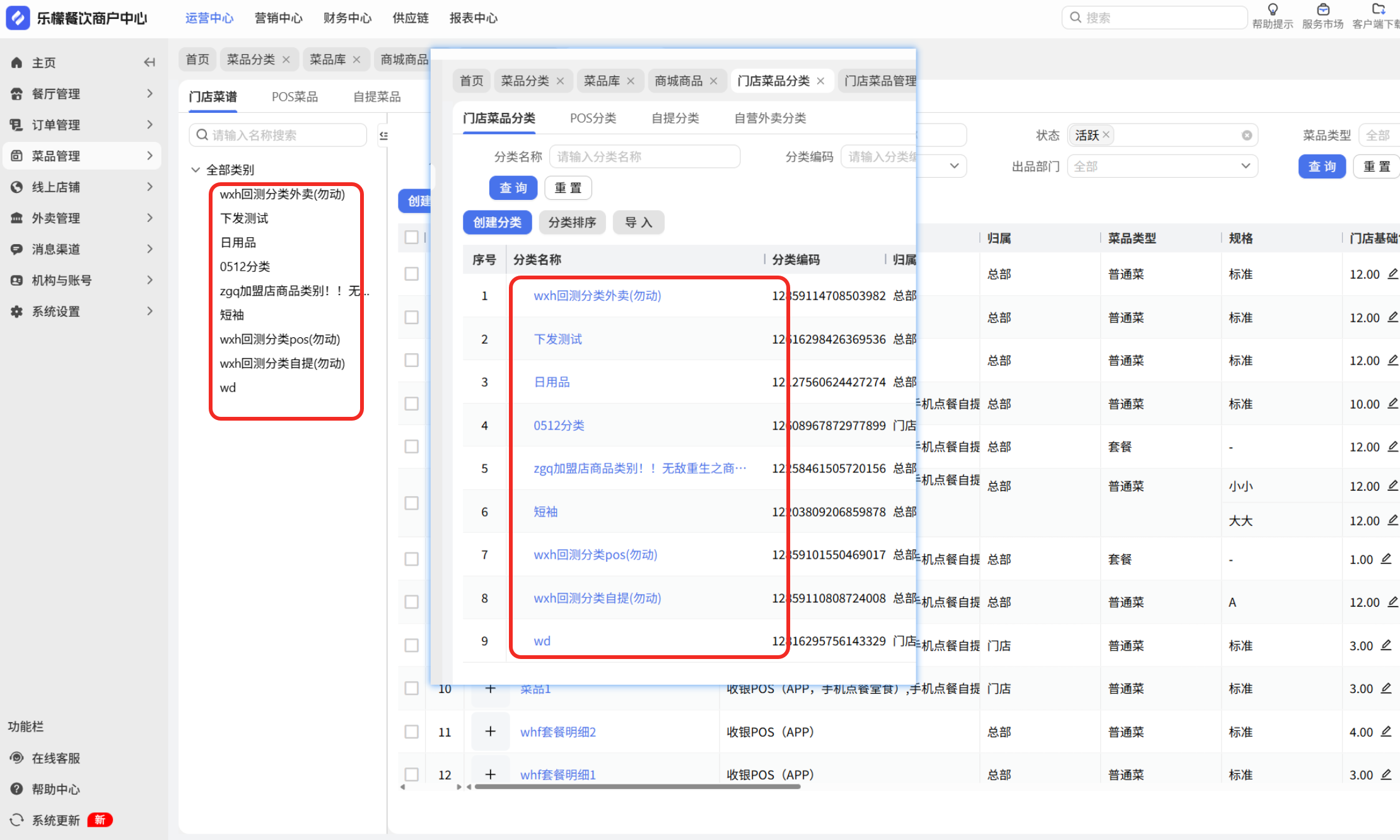This screenshot has height=840, width=1400.
Task: Focus the top 搜索 field
Action: pyautogui.click(x=1155, y=18)
